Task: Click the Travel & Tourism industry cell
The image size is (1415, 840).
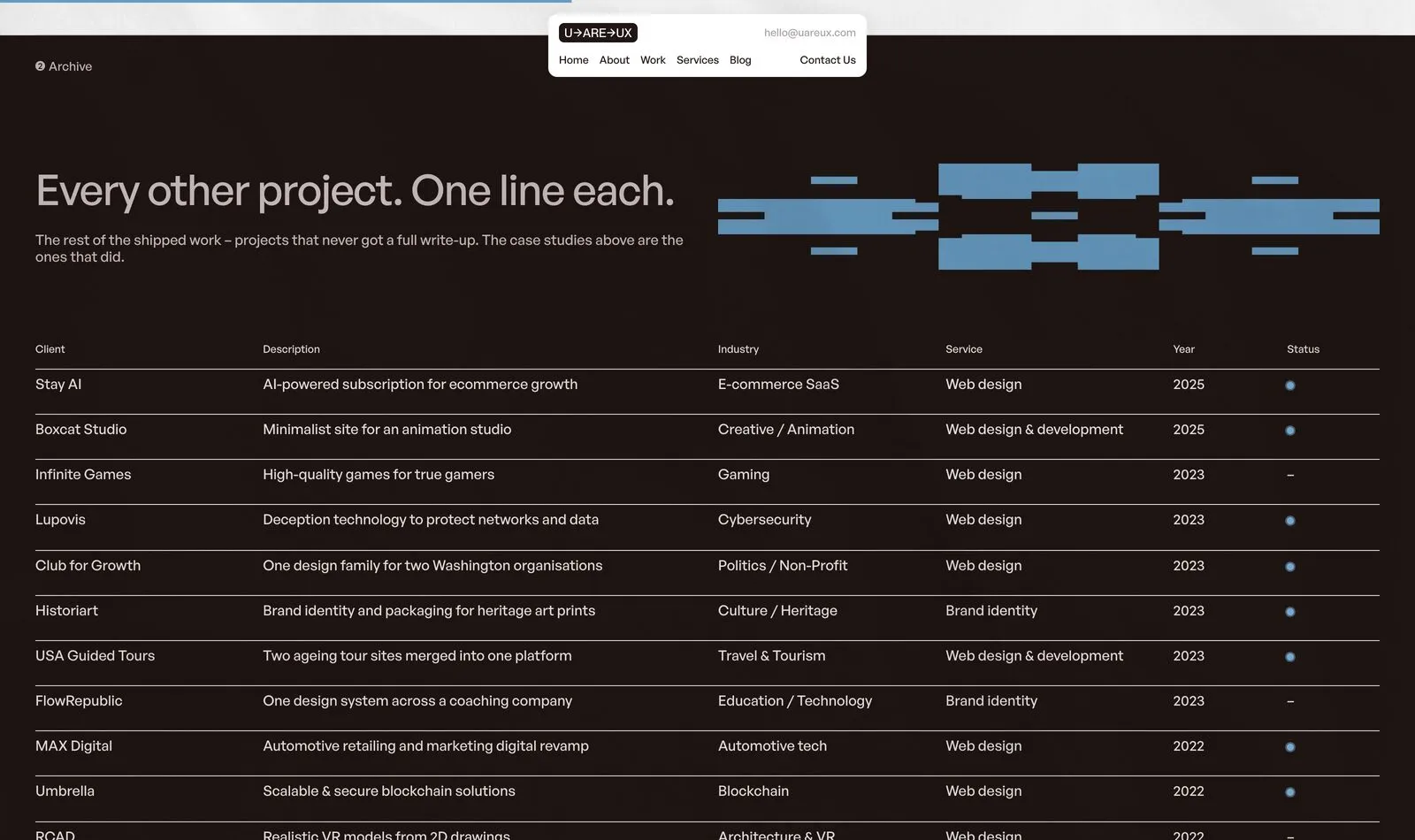Action: coord(771,656)
